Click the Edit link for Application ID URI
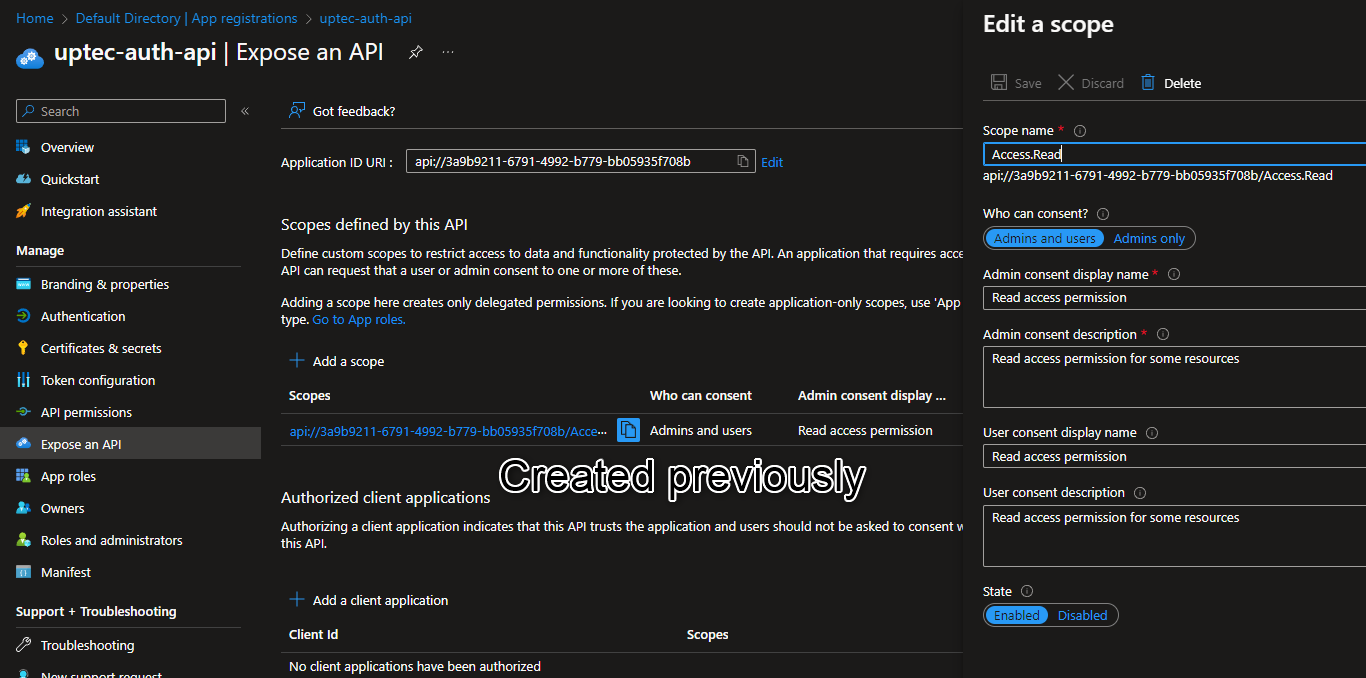Viewport: 1366px width, 678px height. 772,162
